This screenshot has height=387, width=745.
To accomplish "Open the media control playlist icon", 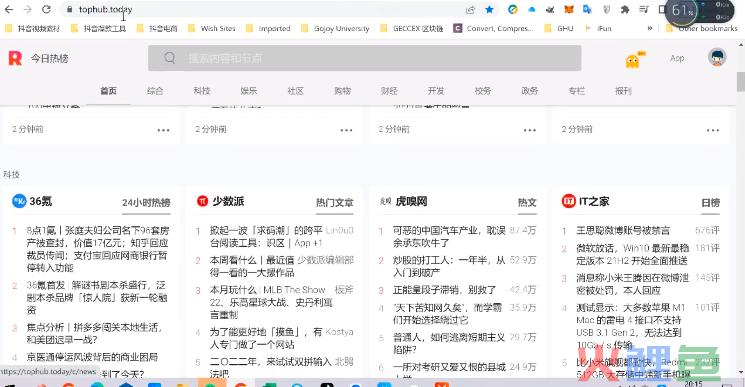I will coord(644,9).
